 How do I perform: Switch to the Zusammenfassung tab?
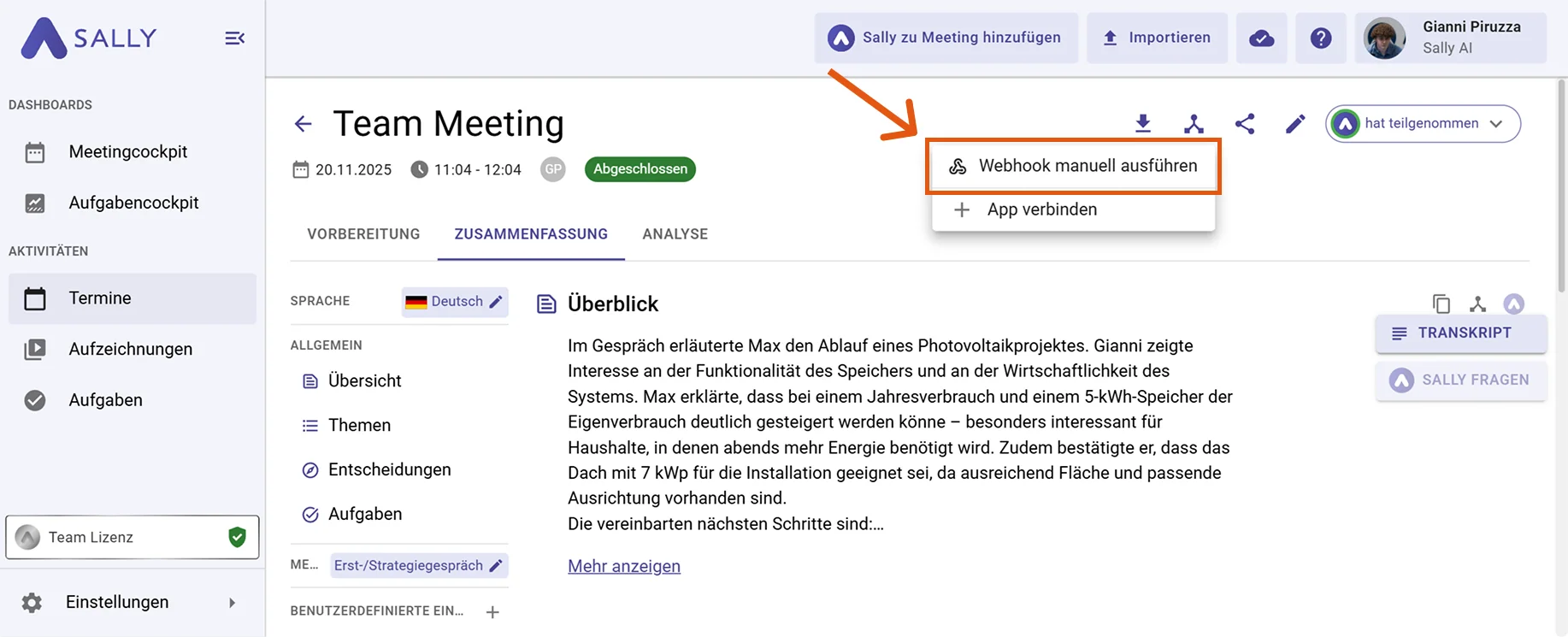pos(531,234)
